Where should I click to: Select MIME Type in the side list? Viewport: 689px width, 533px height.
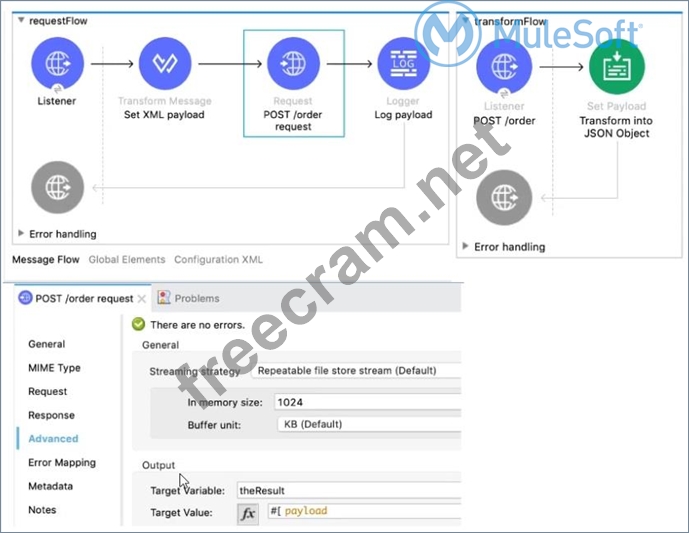point(54,368)
